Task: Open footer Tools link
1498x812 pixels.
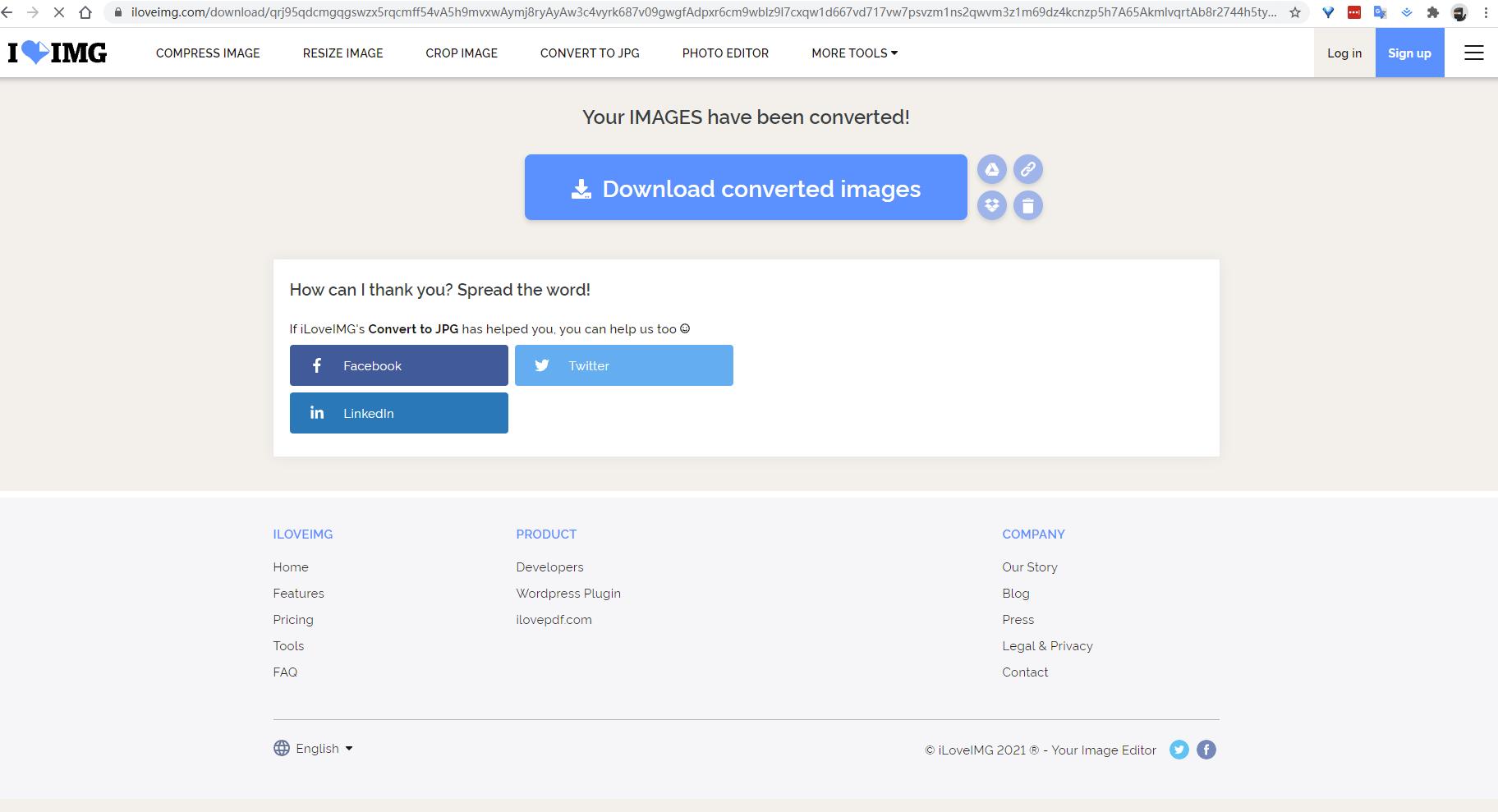Action: click(x=288, y=646)
